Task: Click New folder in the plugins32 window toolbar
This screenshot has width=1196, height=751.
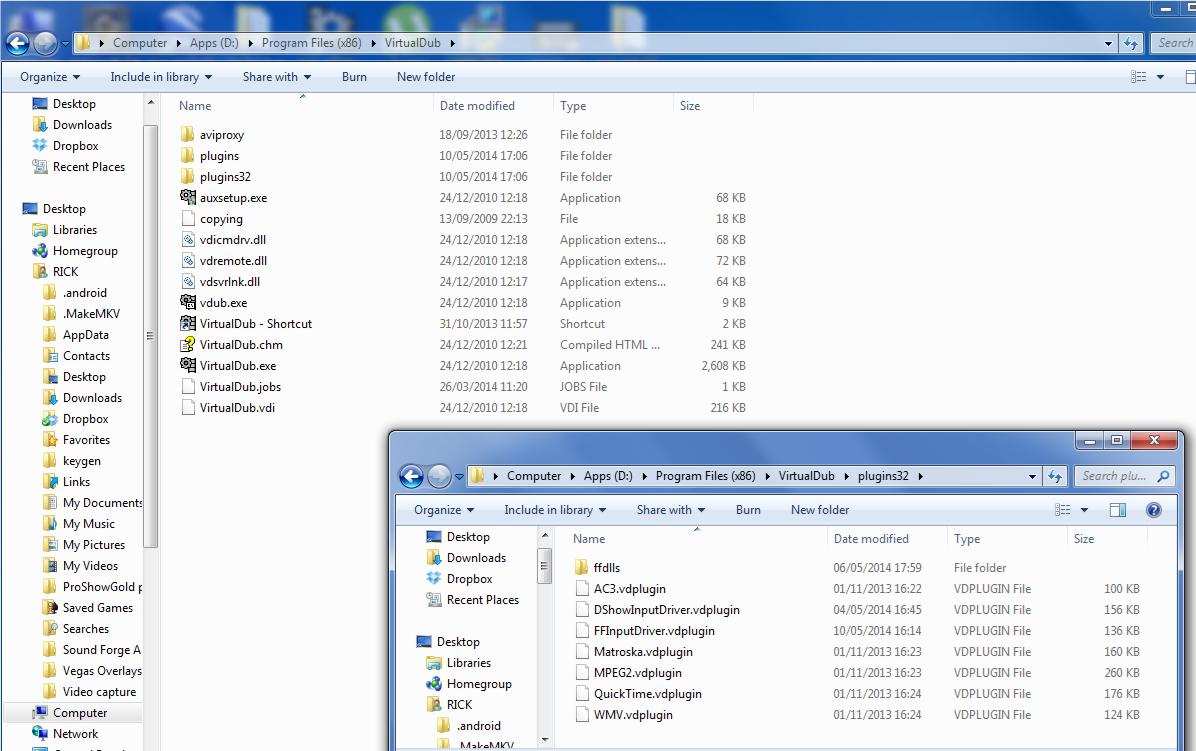Action: tap(820, 510)
